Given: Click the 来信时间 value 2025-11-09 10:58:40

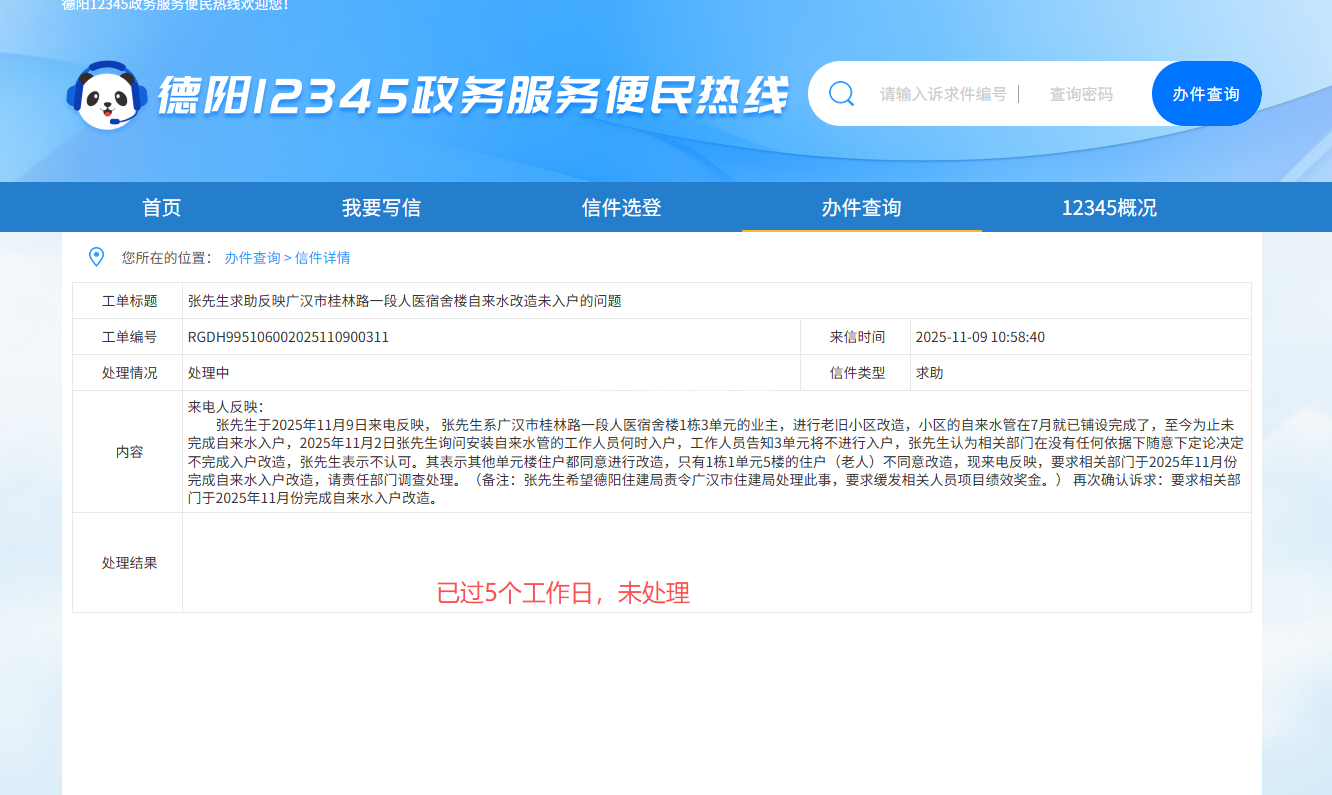Looking at the screenshot, I should (x=980, y=337).
